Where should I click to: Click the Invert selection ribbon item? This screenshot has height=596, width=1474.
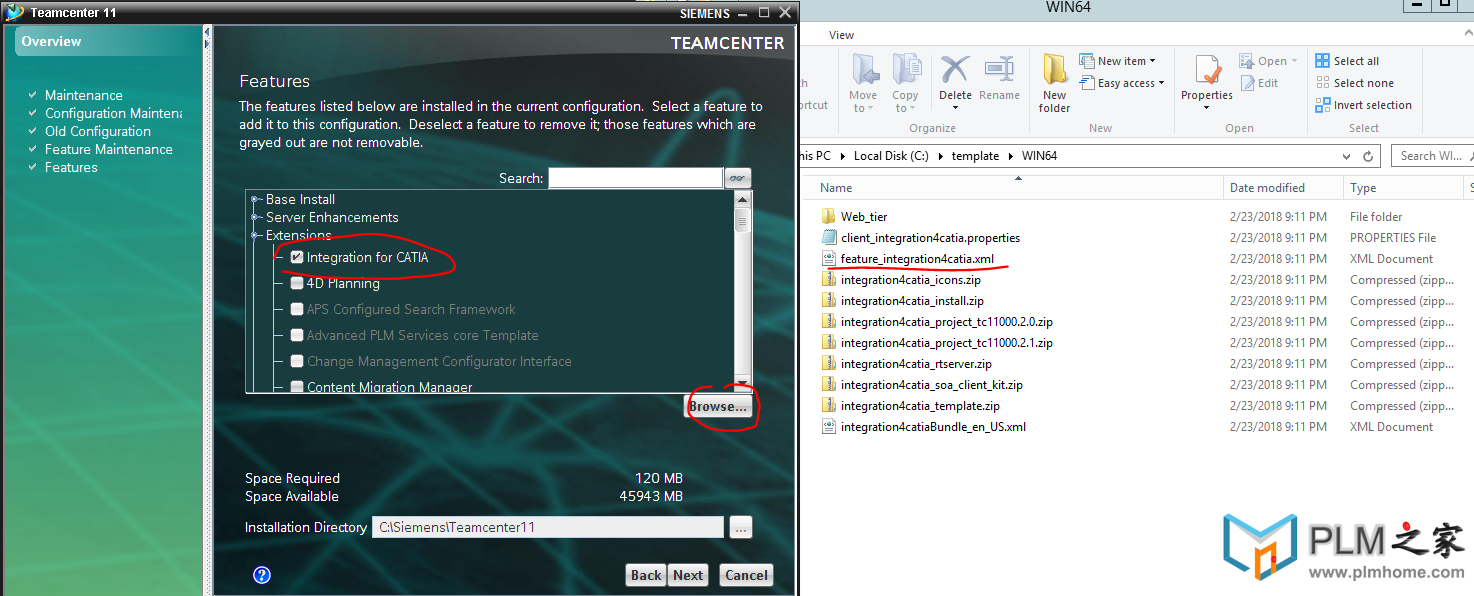(x=1363, y=105)
